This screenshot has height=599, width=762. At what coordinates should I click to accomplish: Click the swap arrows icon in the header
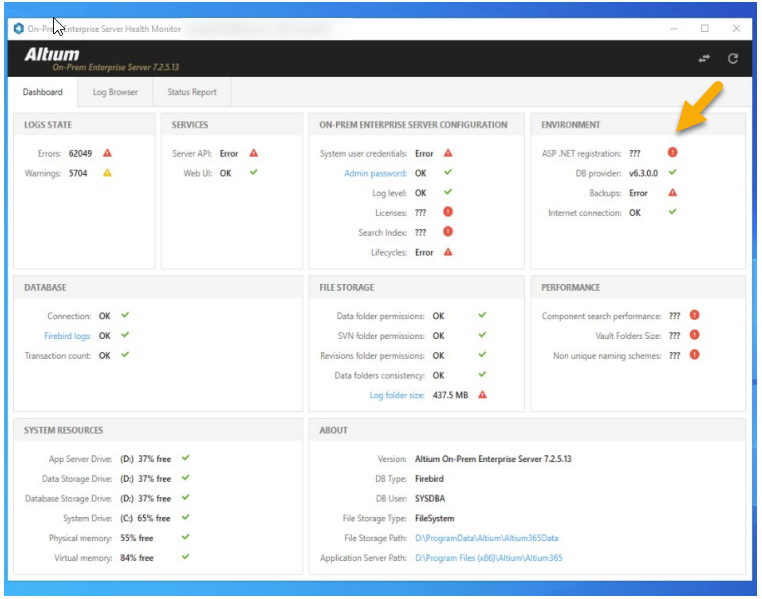pos(704,59)
